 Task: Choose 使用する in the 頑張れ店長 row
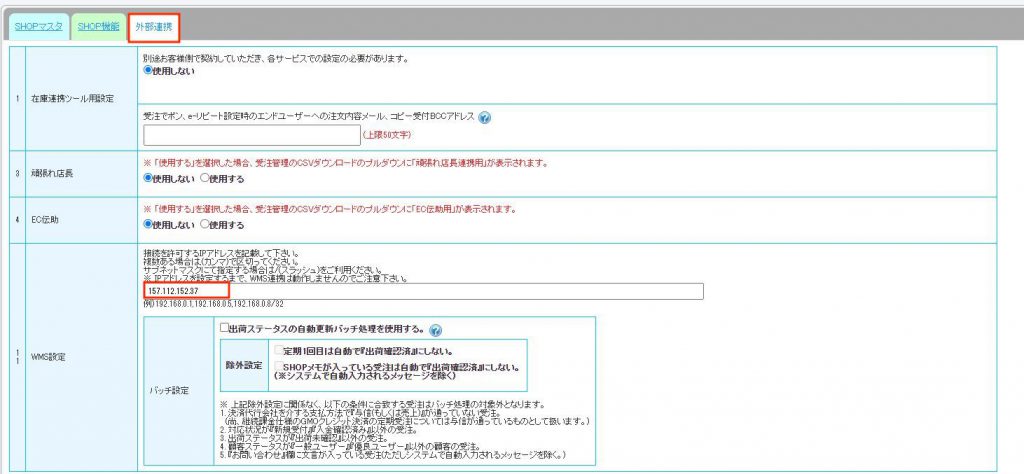click(206, 179)
